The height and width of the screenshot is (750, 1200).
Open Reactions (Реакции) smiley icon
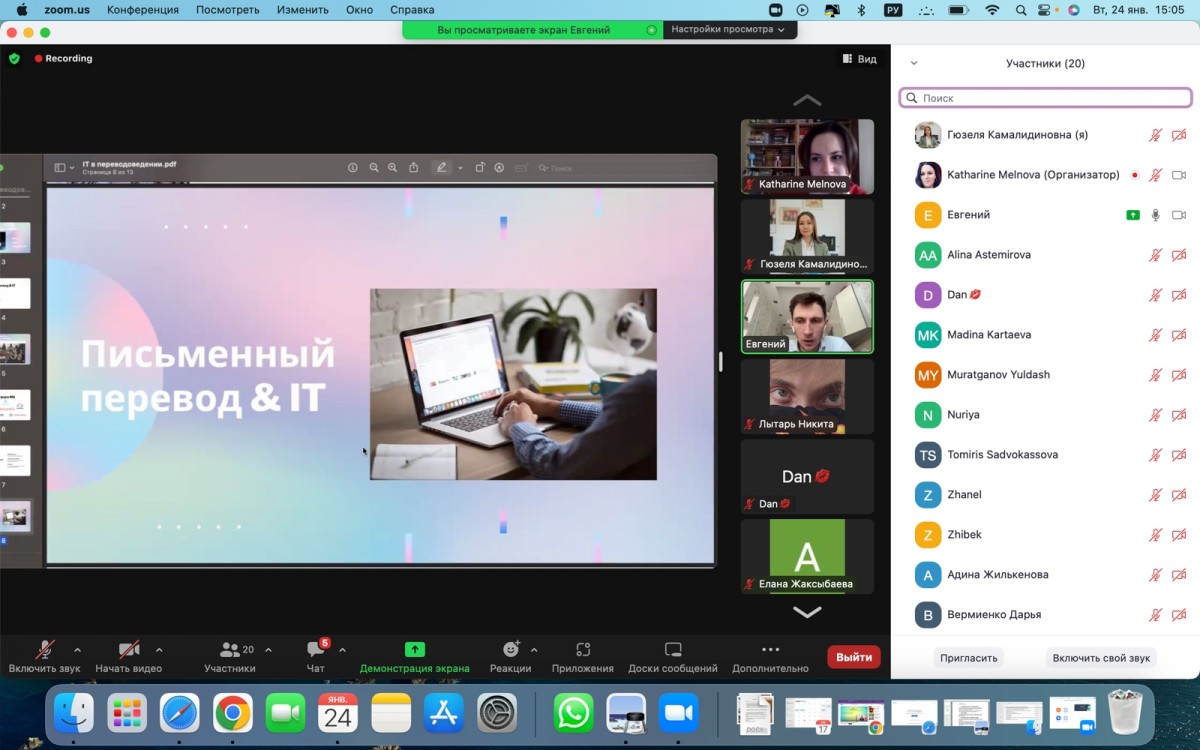tap(511, 650)
